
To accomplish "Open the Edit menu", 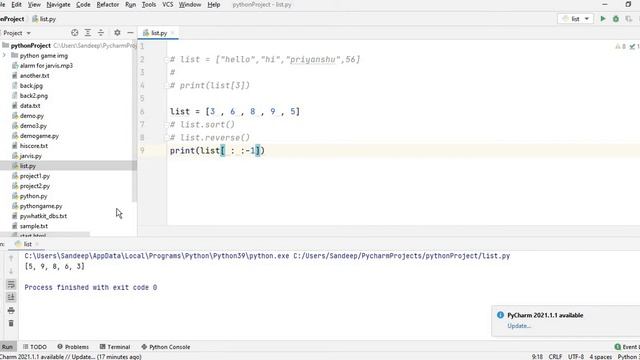I will (x=16, y=4).
